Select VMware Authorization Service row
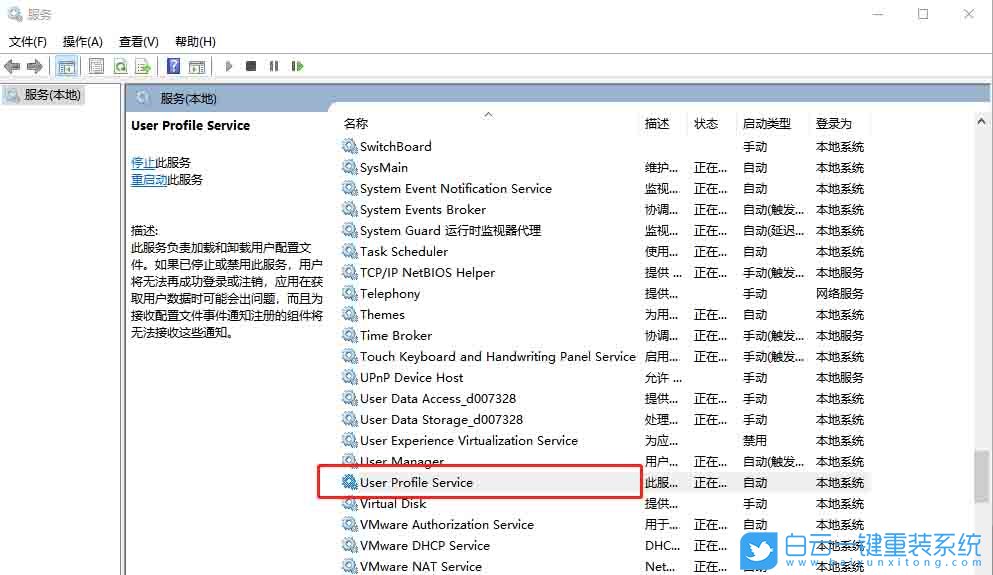Viewport: 993px width, 575px height. point(605,524)
